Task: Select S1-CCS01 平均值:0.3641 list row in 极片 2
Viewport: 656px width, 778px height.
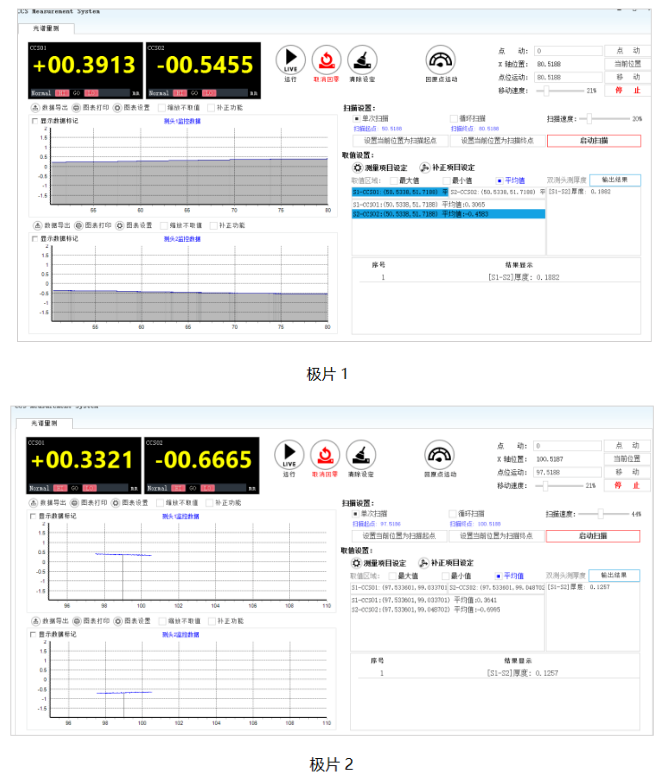Action: 447,600
